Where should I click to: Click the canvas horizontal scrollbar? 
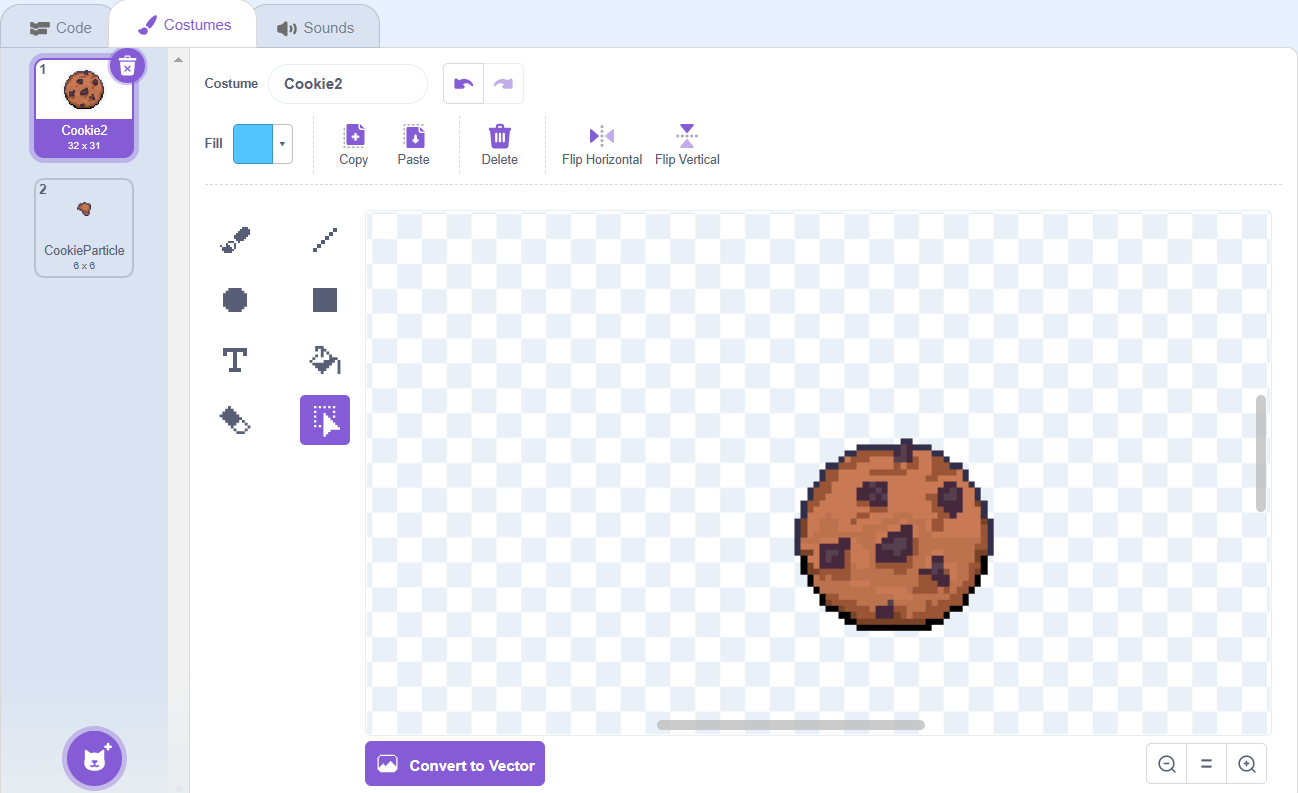tap(791, 725)
